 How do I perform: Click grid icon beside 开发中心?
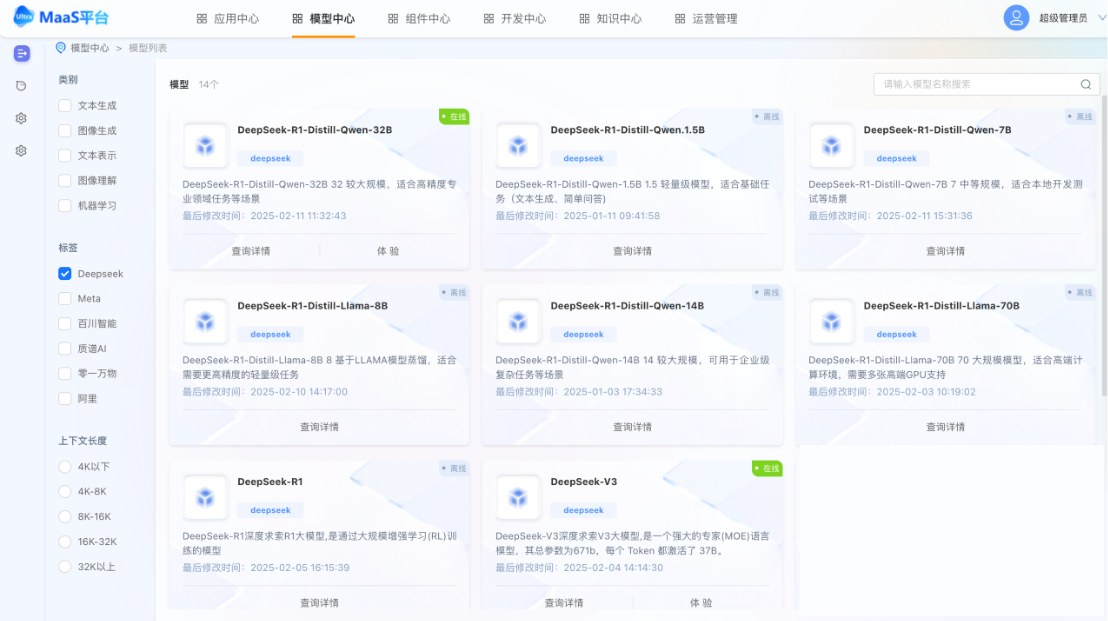488,19
